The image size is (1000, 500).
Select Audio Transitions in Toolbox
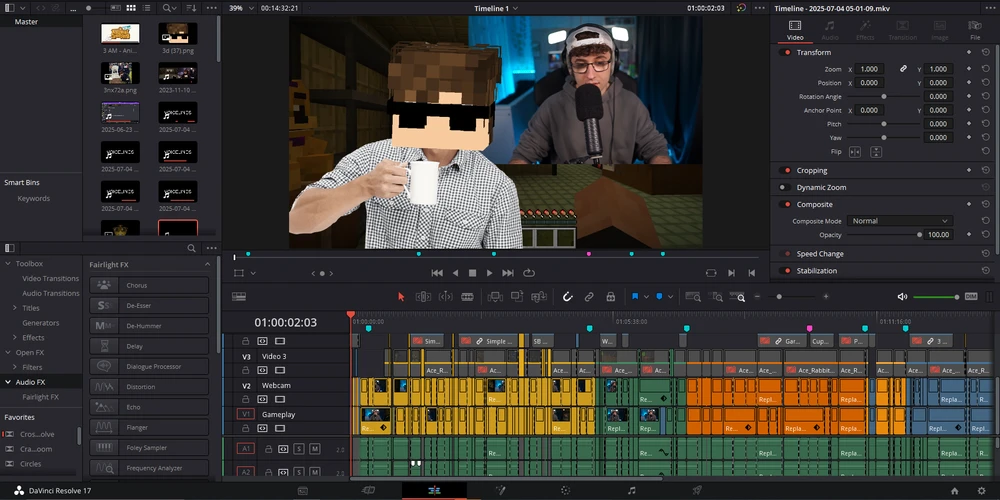tap(50, 293)
